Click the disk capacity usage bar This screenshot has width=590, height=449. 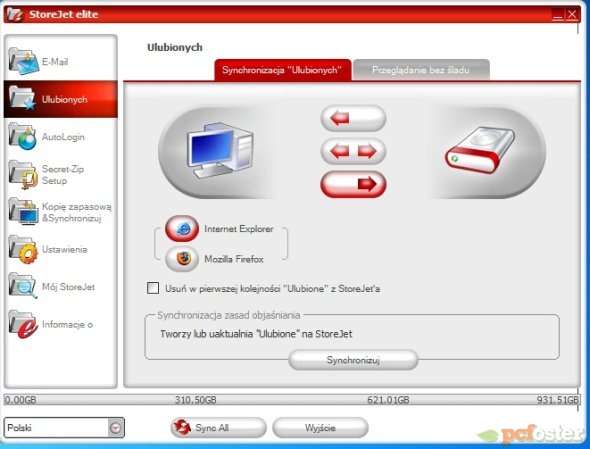coord(292,399)
